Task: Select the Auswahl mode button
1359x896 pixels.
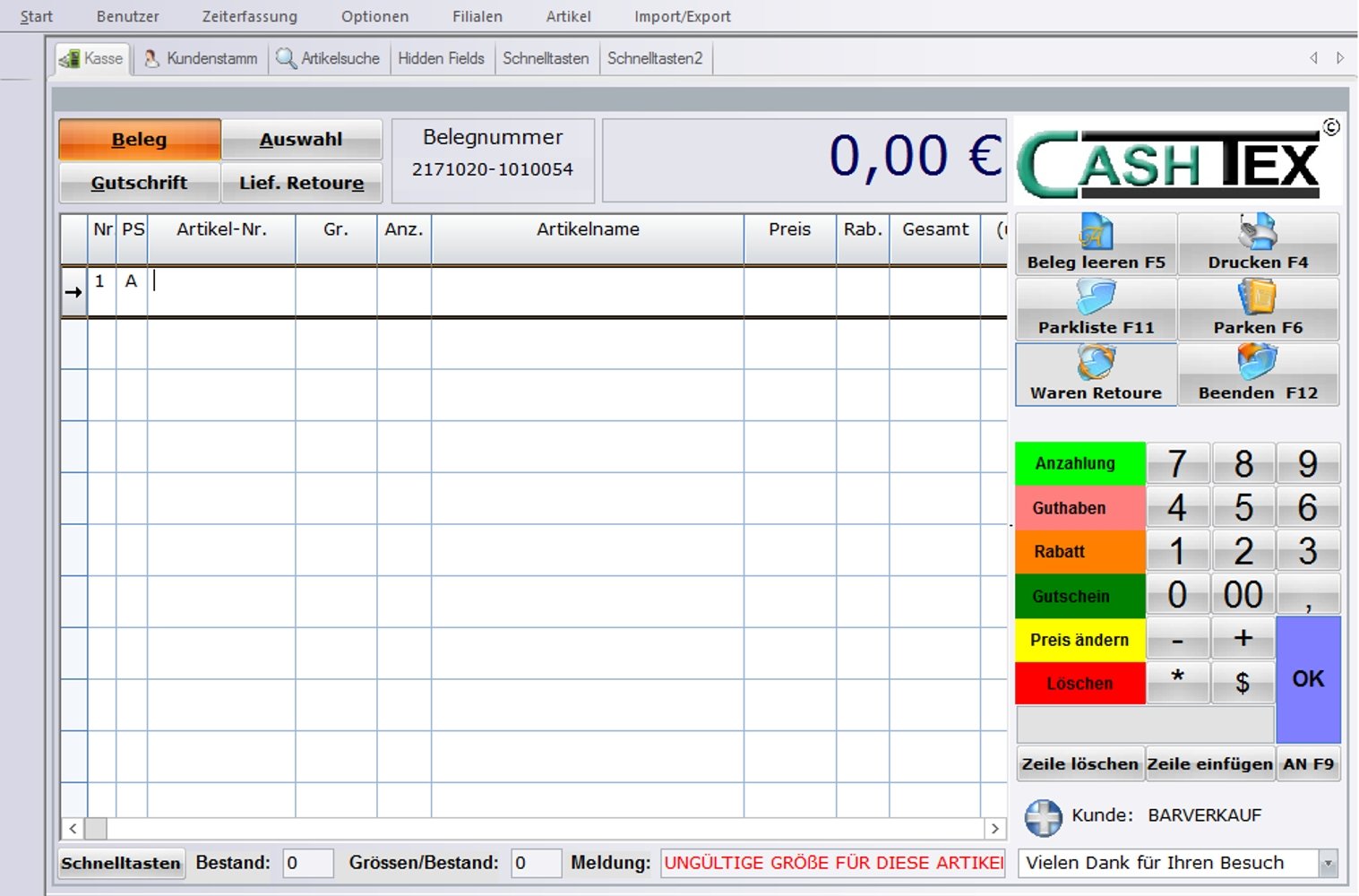Action: point(301,139)
